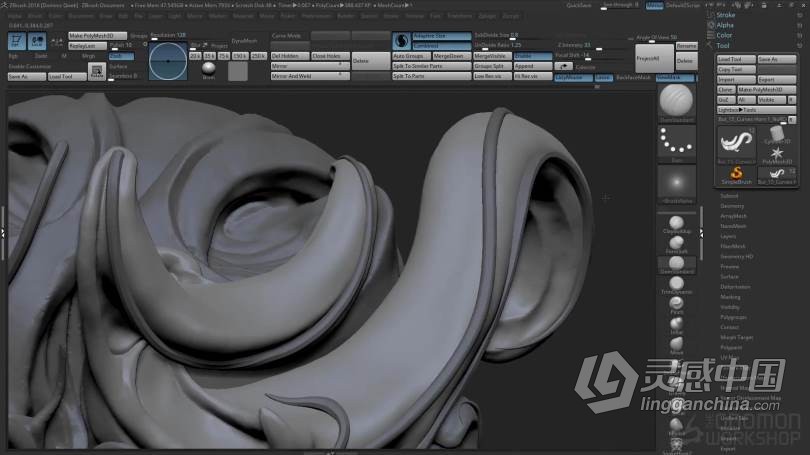Screen dimensions: 810x455
Task: Click Close Holes button
Action: tap(330, 56)
